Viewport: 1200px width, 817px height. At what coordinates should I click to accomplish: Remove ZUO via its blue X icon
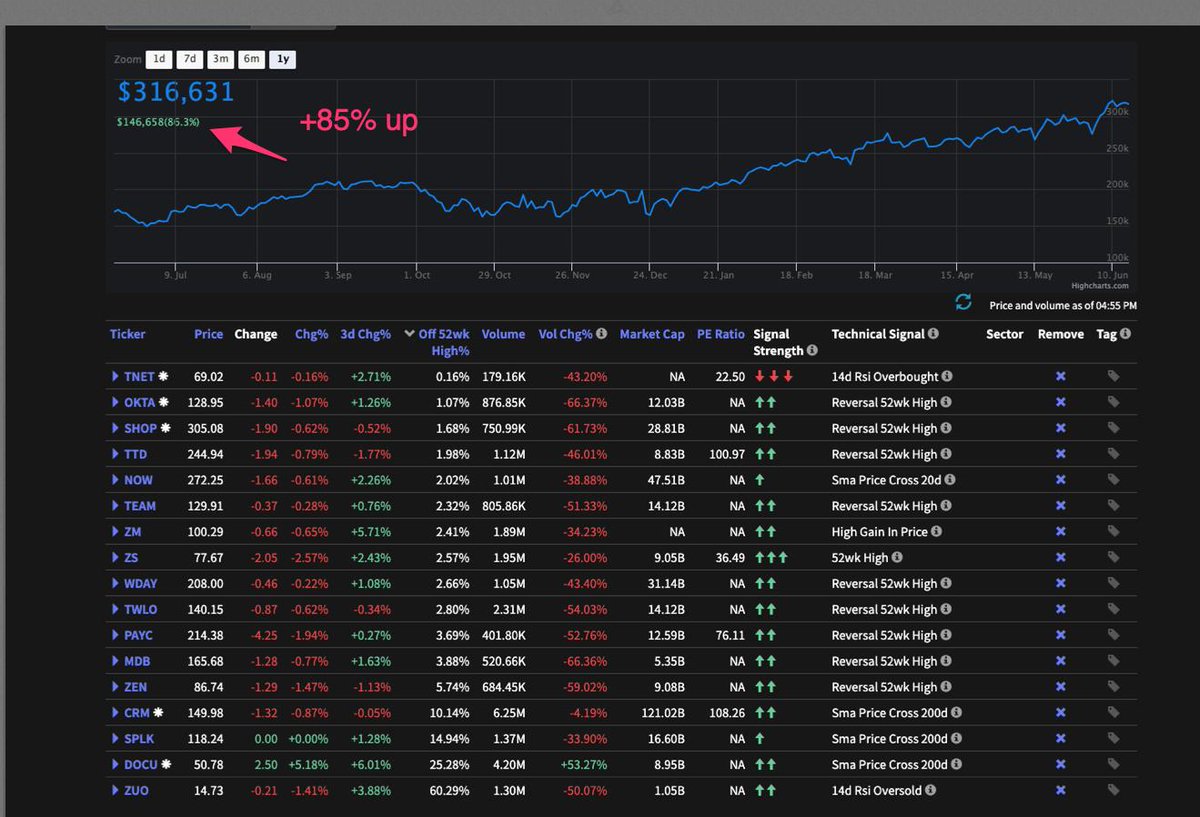pos(1059,790)
